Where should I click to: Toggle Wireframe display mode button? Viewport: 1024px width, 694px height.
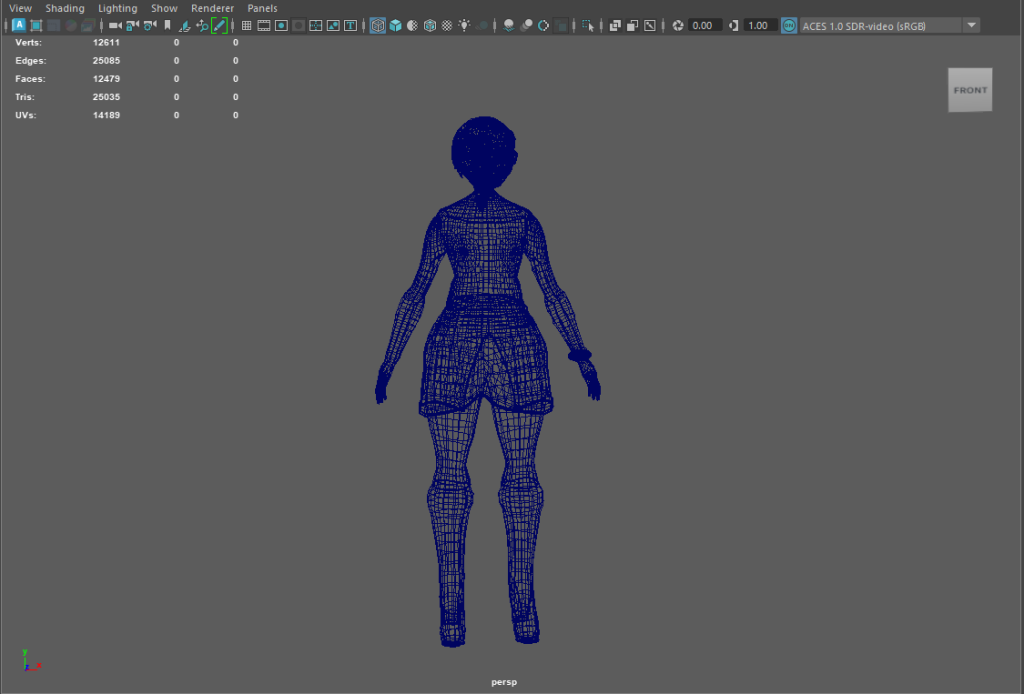pos(378,25)
